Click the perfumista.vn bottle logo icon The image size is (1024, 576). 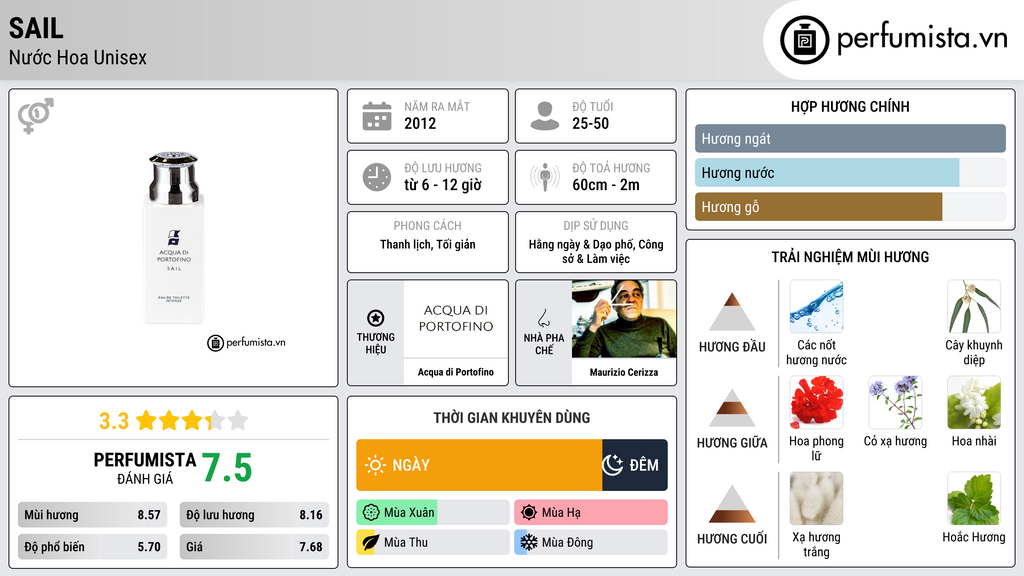804,40
